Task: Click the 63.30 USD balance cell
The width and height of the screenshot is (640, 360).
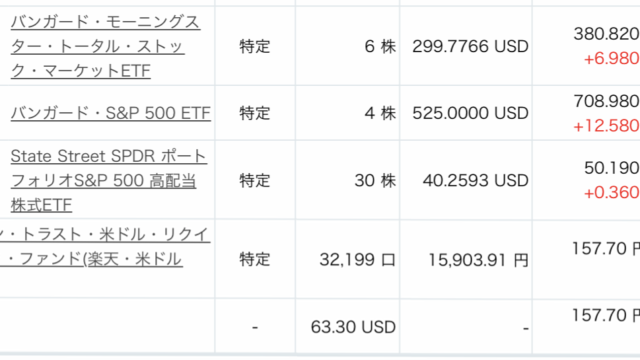Action: [x=353, y=327]
